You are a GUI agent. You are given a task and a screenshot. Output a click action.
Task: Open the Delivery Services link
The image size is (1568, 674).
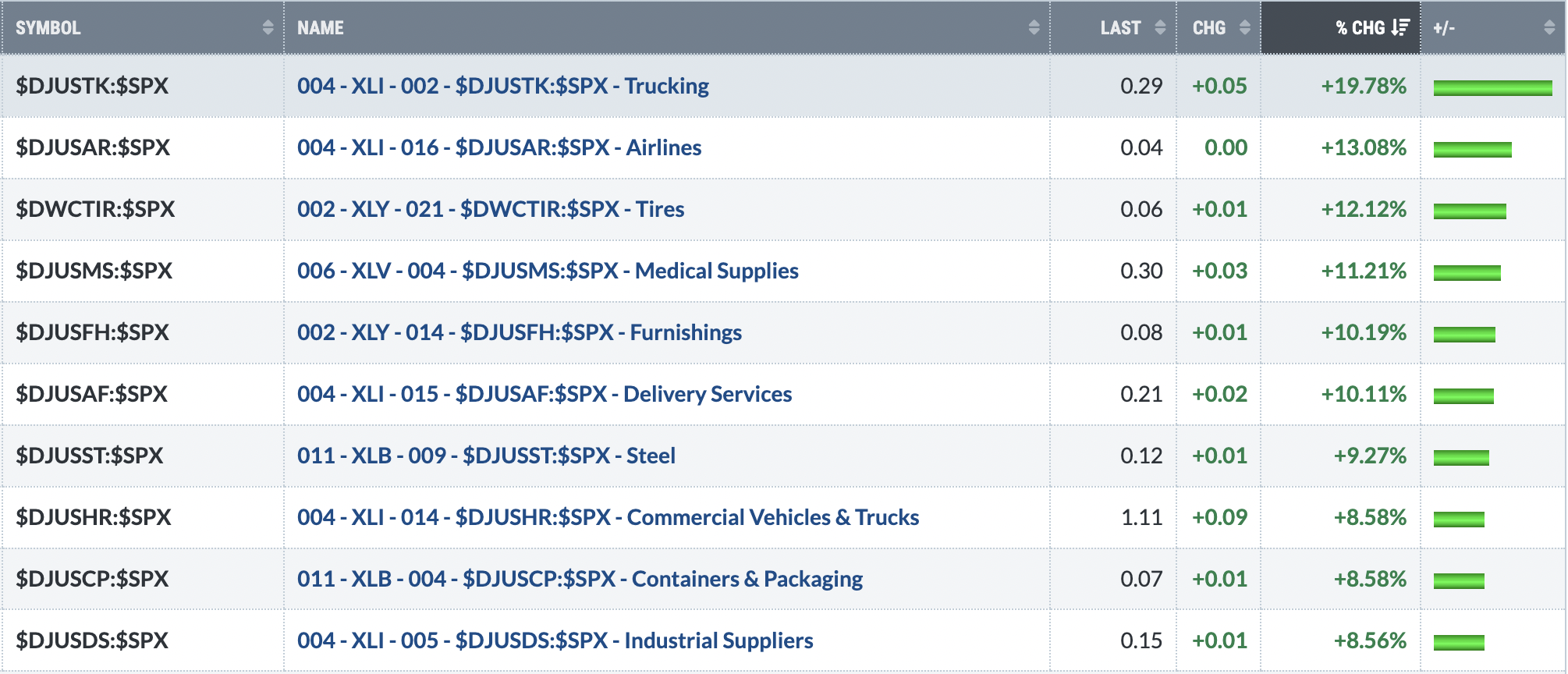(x=545, y=394)
